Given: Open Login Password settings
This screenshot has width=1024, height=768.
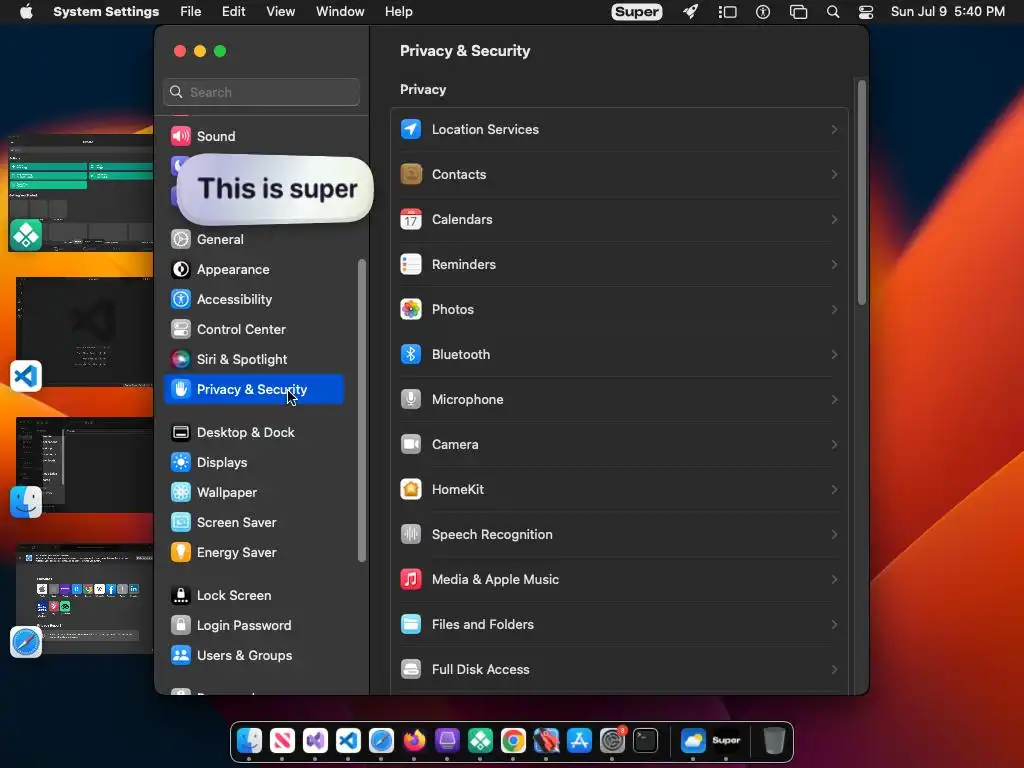Looking at the screenshot, I should pyautogui.click(x=253, y=626).
